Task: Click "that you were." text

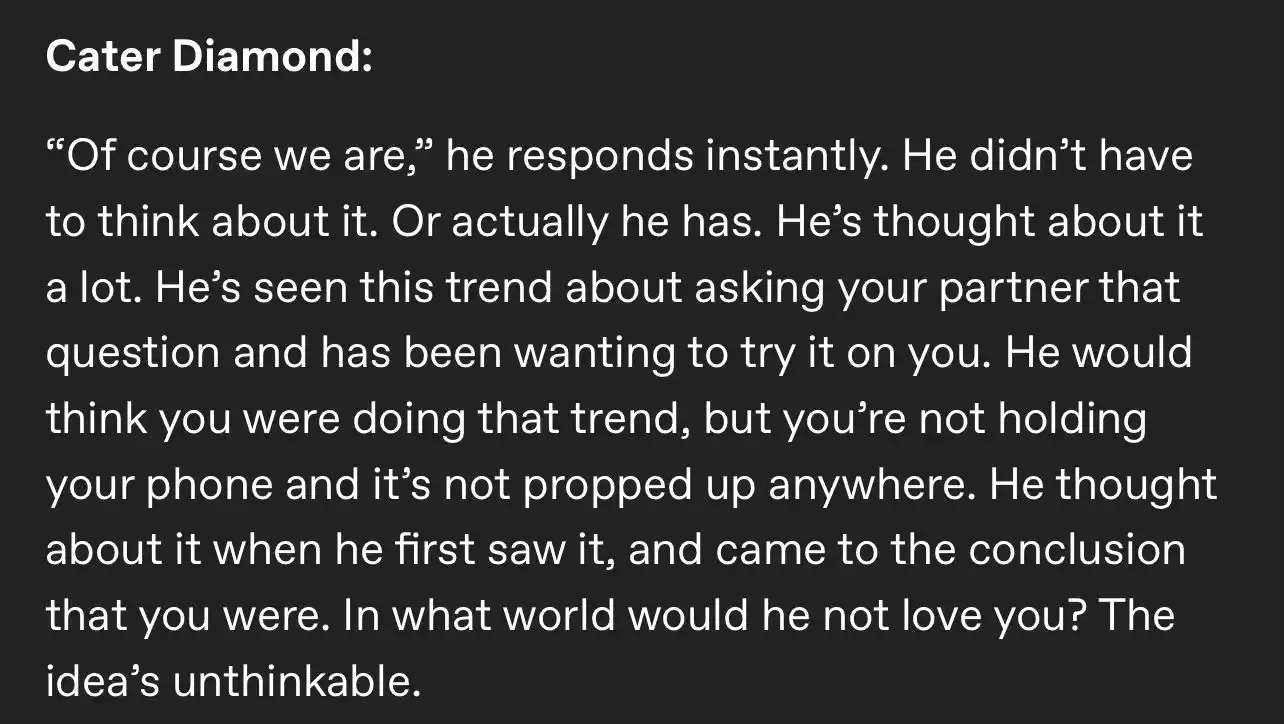Action: pos(188,615)
